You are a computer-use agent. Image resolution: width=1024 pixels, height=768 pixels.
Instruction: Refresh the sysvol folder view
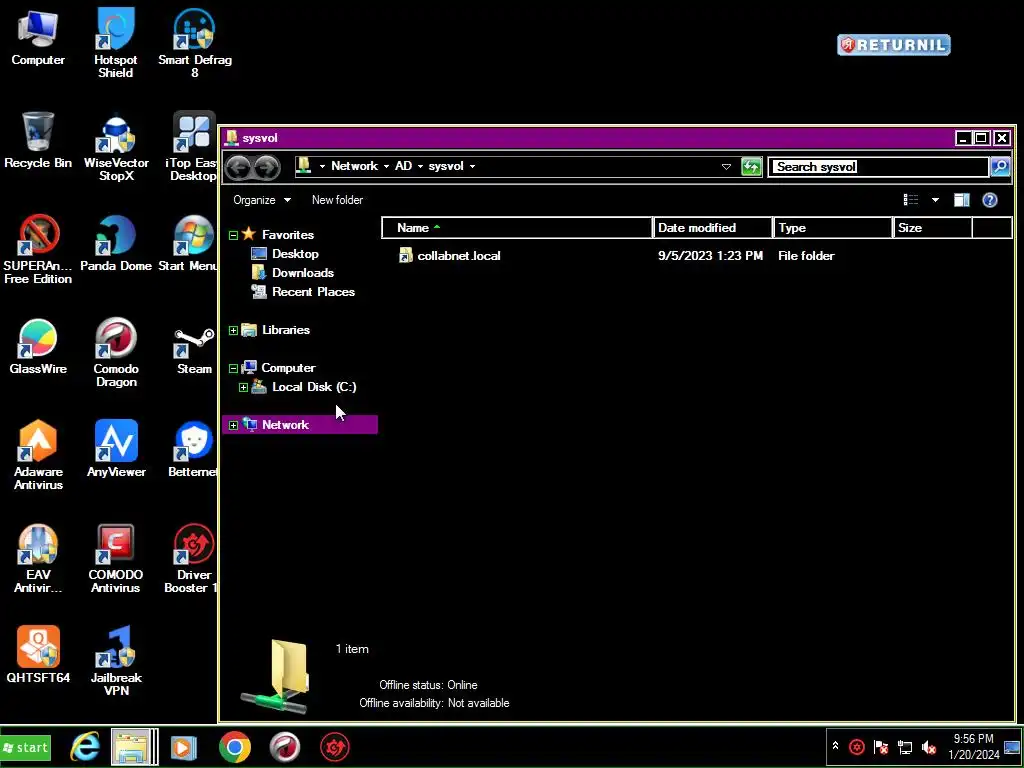click(751, 167)
